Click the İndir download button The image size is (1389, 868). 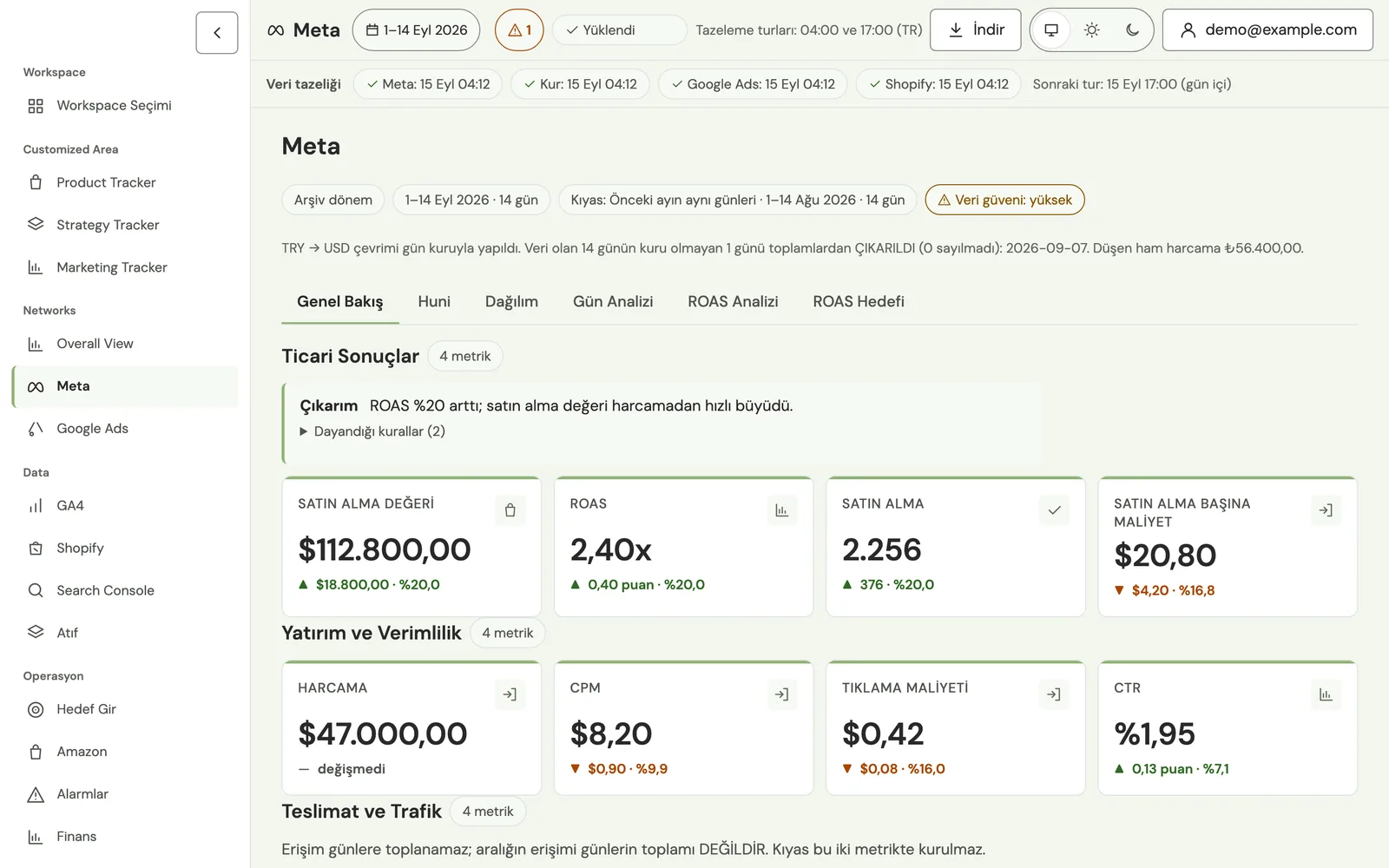976,30
